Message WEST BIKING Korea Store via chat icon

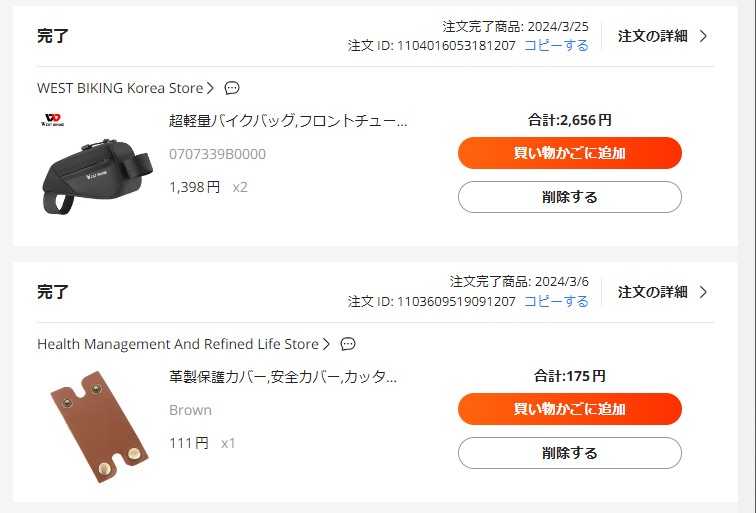[232, 88]
